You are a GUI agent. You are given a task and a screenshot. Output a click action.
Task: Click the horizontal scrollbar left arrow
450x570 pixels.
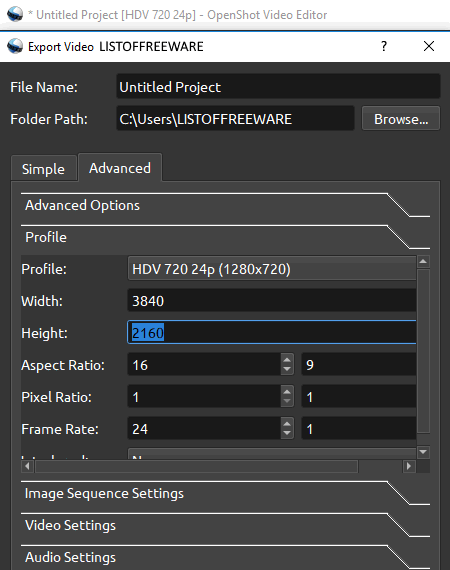coord(27,466)
